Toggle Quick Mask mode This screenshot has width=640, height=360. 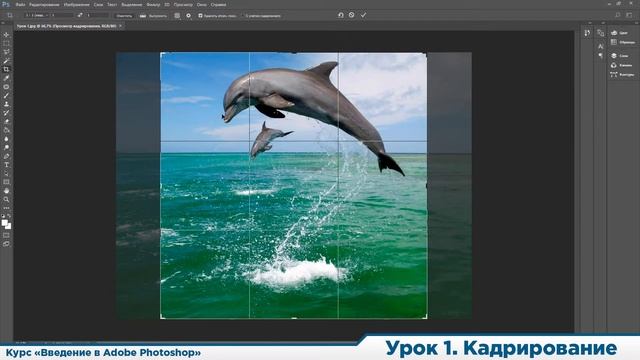(6, 235)
